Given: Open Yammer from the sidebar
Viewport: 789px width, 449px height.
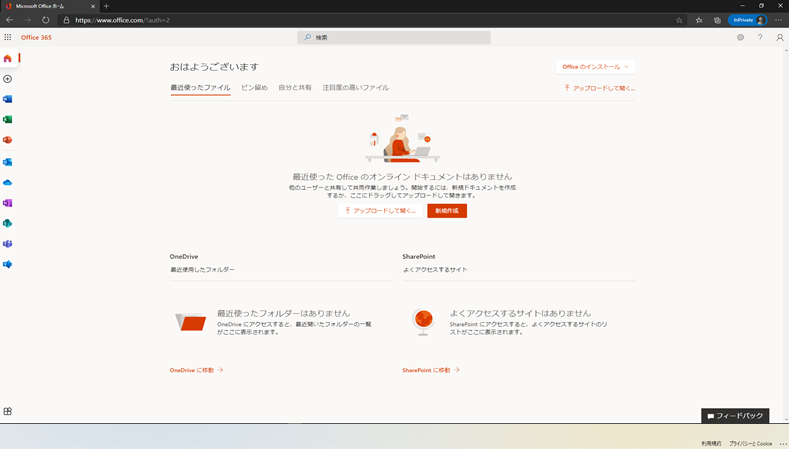Looking at the screenshot, I should tap(8, 264).
